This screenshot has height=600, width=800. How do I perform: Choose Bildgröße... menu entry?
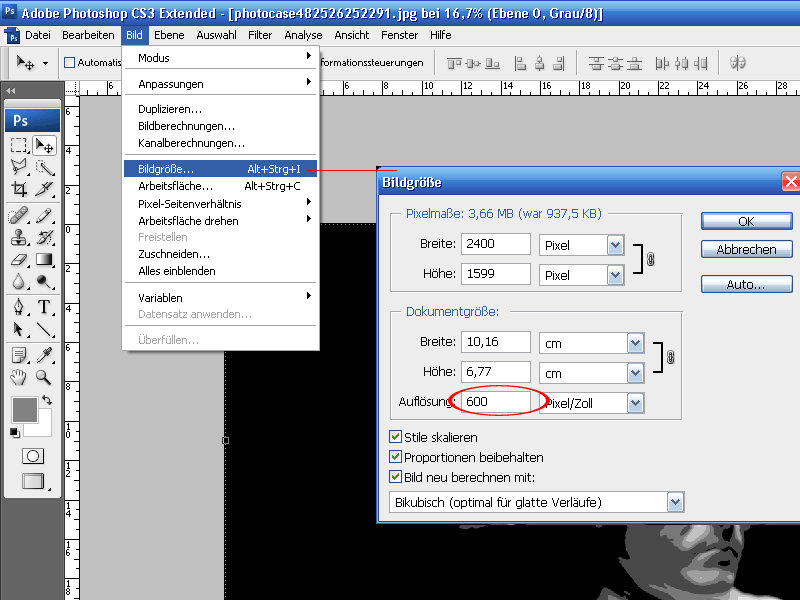point(220,169)
